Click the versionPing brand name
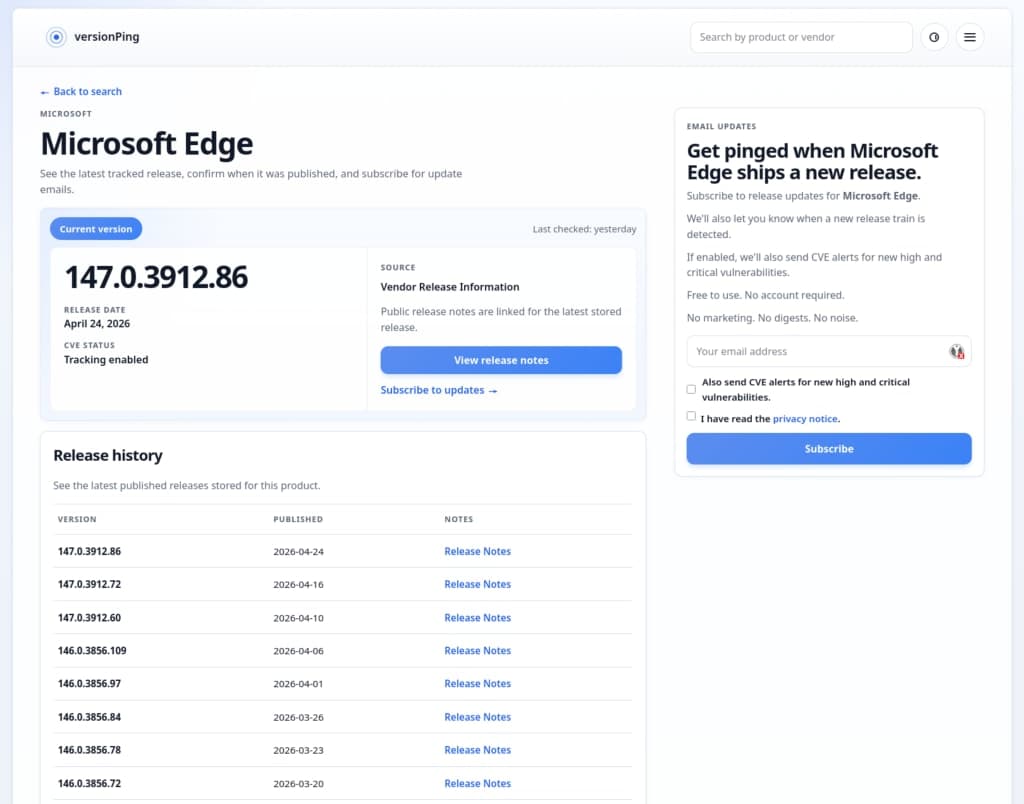The width and height of the screenshot is (1024, 804). [x=106, y=37]
